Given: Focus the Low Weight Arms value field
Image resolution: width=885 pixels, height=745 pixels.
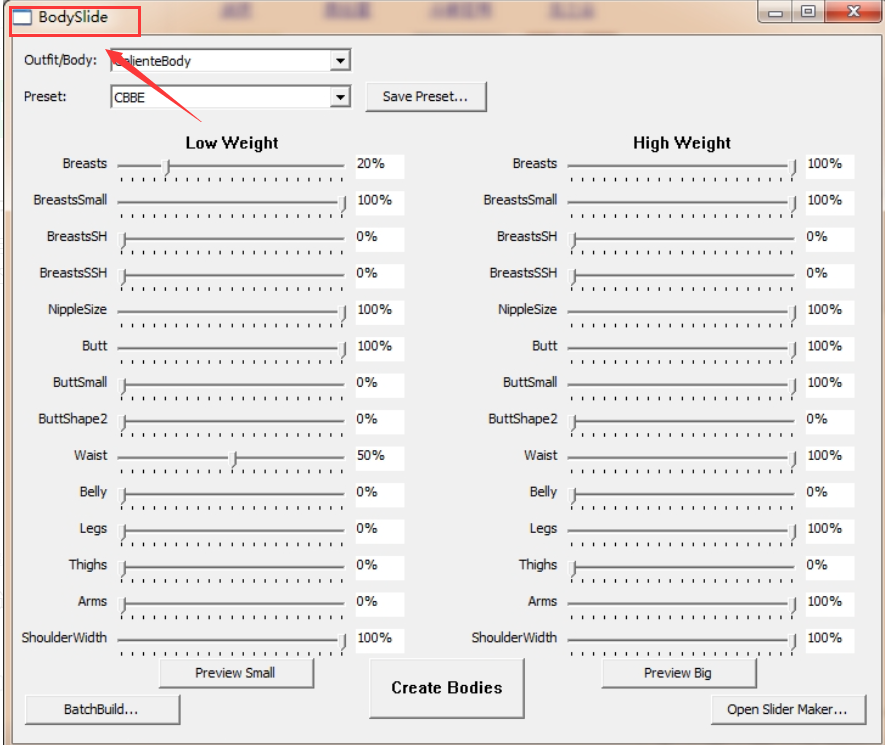Looking at the screenshot, I should pos(379,604).
